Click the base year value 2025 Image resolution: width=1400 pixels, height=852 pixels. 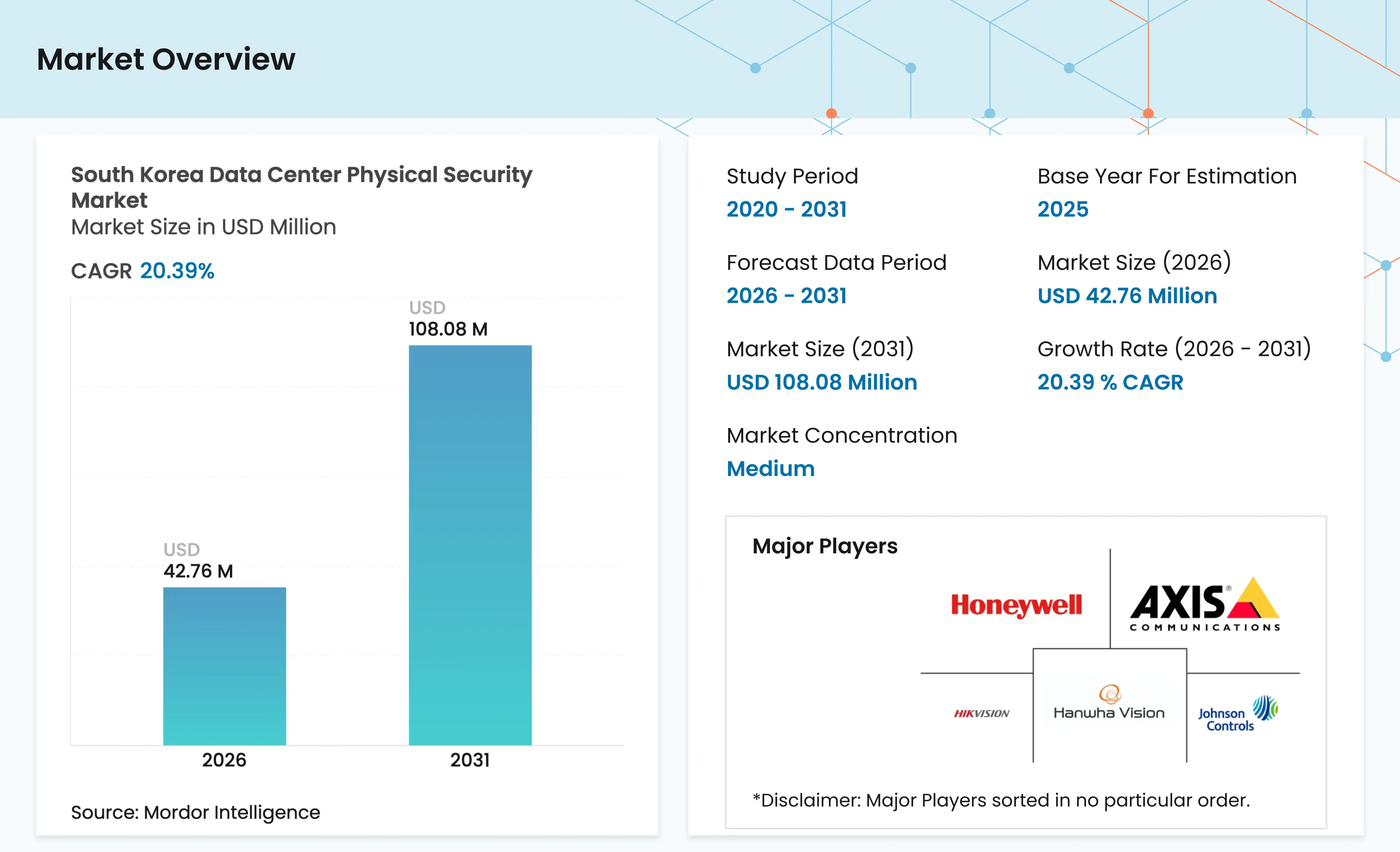[x=1063, y=210]
